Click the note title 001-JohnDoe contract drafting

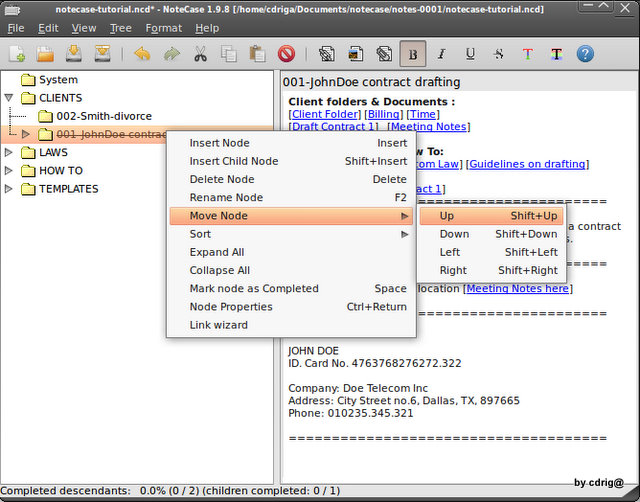(371, 82)
